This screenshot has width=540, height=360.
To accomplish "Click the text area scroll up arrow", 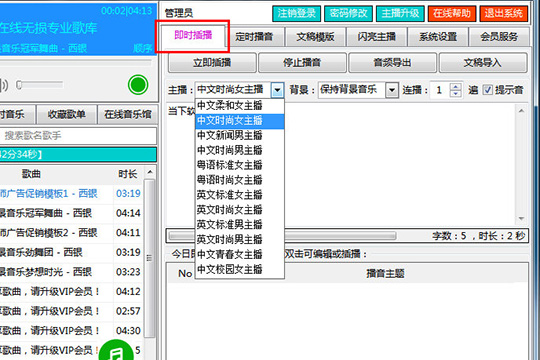I will tap(521, 111).
